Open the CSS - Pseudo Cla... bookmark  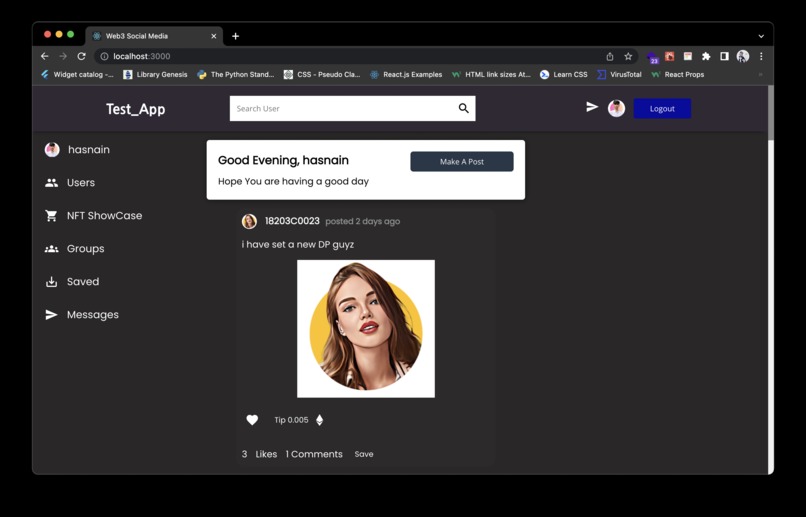[x=322, y=75]
